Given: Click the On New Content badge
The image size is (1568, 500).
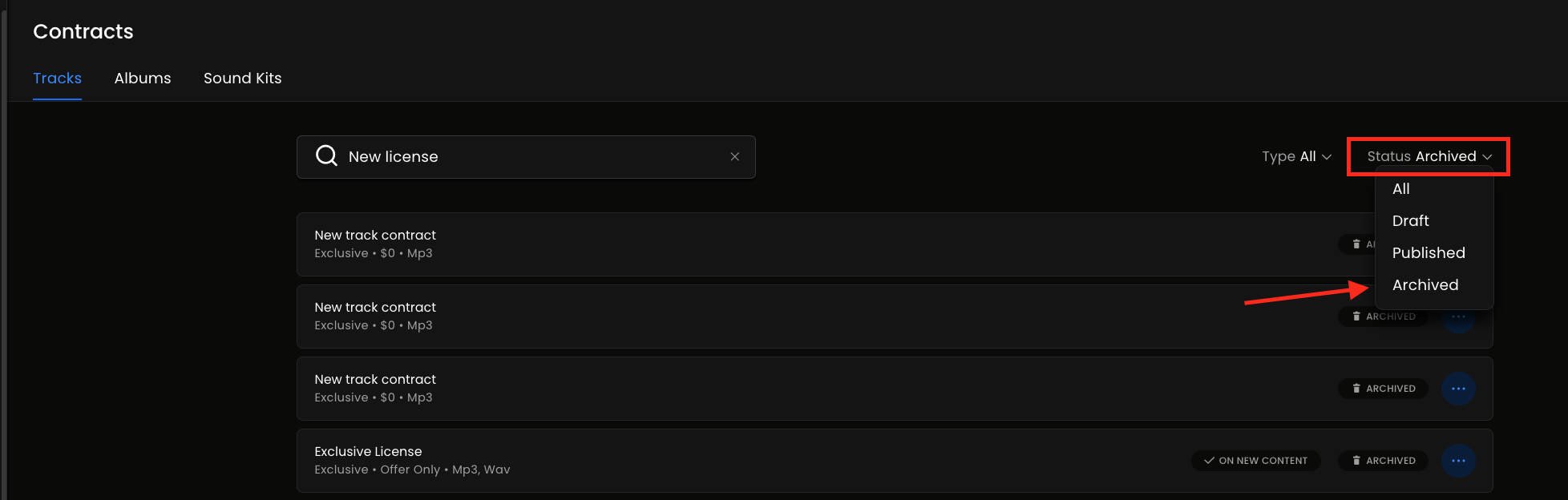Looking at the screenshot, I should coord(1255,461).
